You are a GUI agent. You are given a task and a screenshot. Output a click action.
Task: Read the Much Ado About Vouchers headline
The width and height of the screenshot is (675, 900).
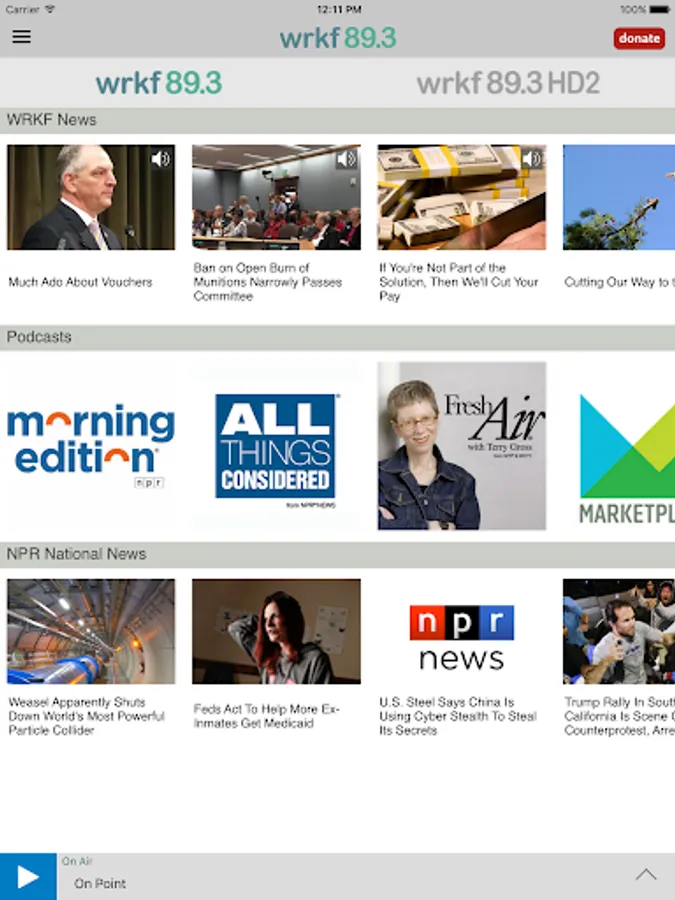(x=80, y=282)
